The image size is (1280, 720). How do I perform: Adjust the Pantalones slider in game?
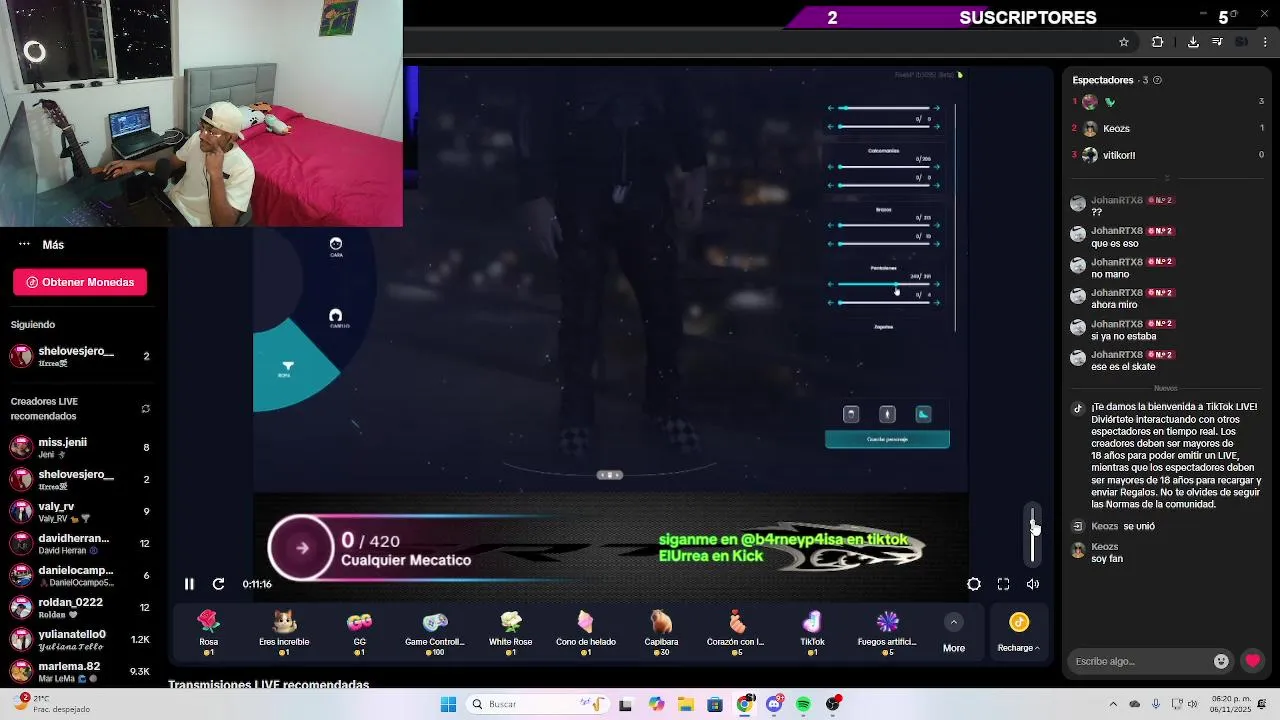pos(884,284)
